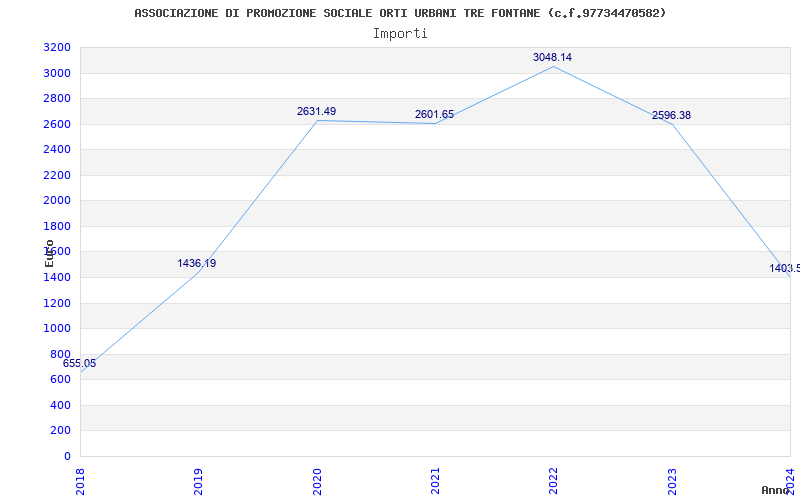Image resolution: width=800 pixels, height=500 pixels.
Task: Select the 2021 x-axis label
Action: pyautogui.click(x=435, y=481)
